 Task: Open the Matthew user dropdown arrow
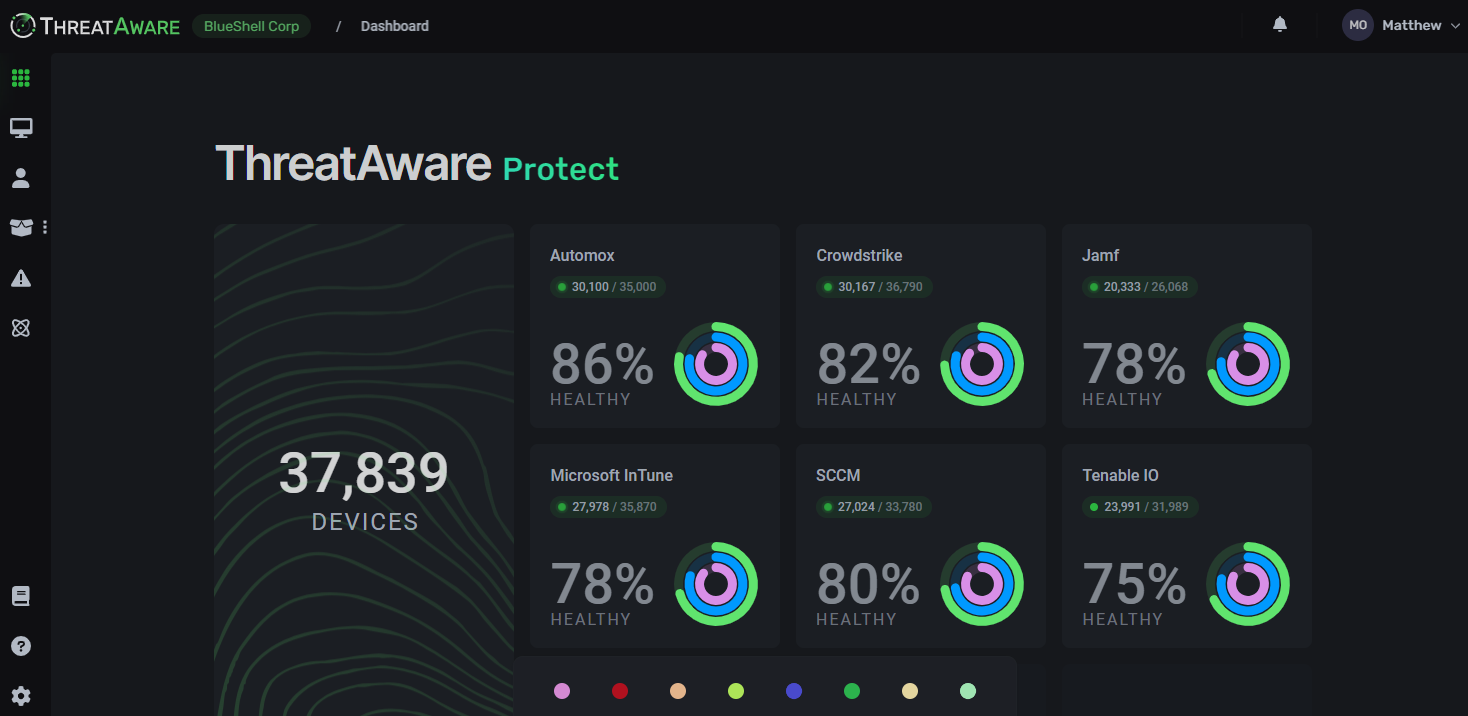click(x=1455, y=26)
